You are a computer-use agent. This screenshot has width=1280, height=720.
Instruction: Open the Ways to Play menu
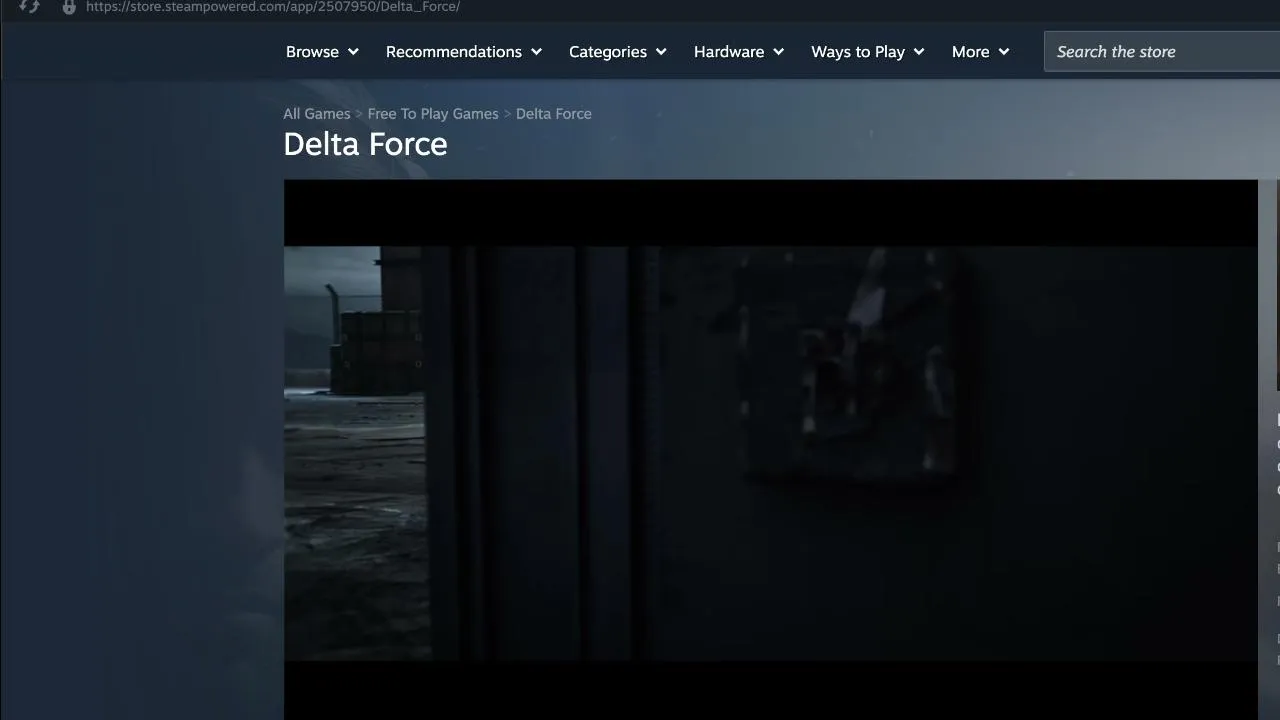click(868, 52)
